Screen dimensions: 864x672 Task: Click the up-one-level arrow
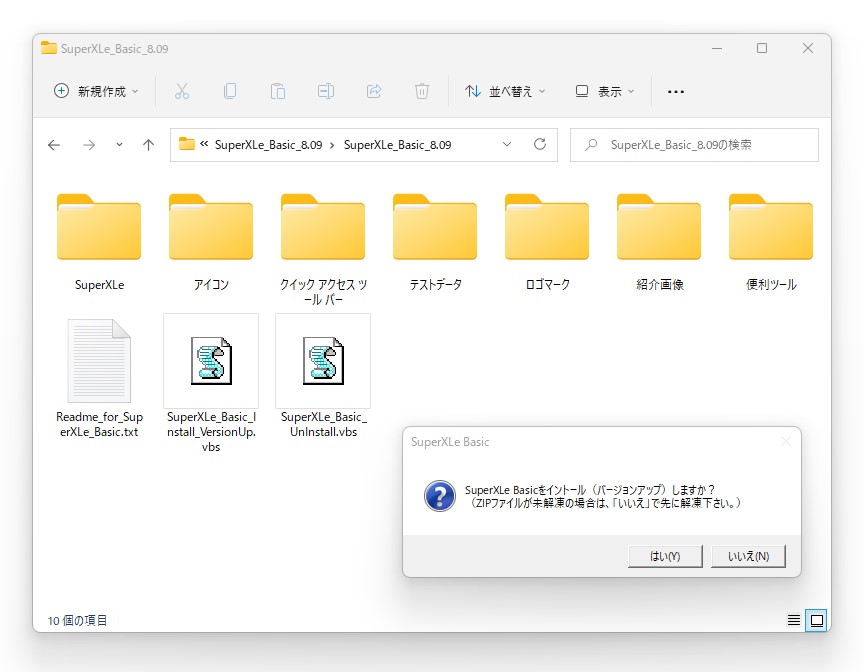148,144
